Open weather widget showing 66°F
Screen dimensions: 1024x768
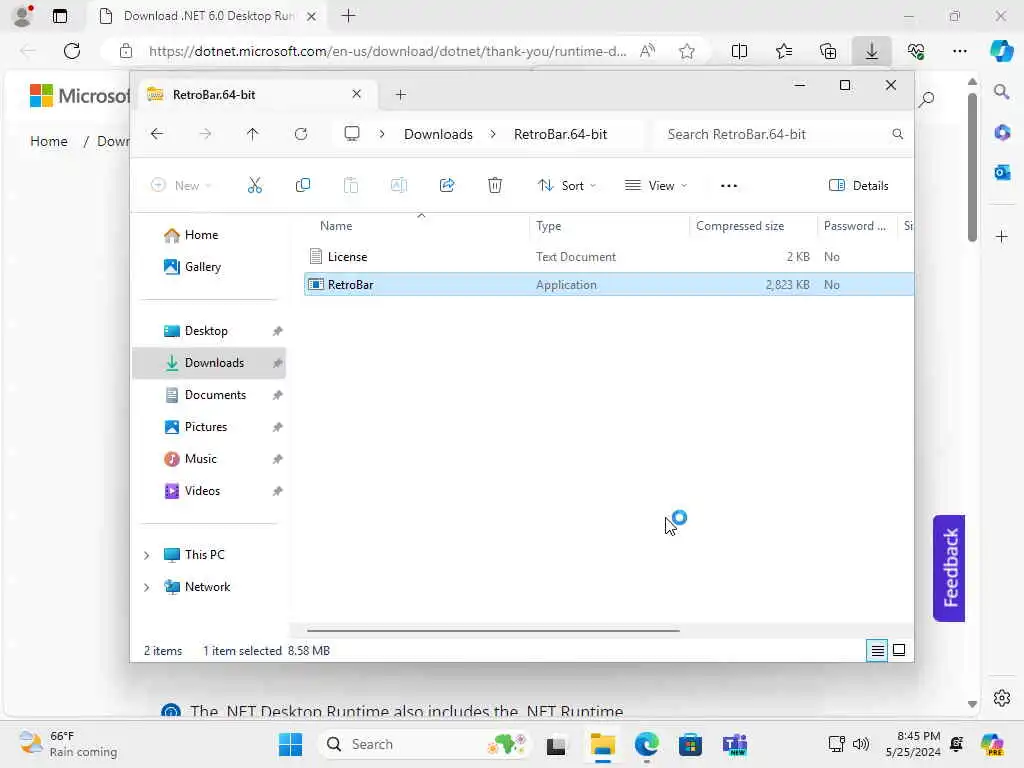[x=68, y=744]
